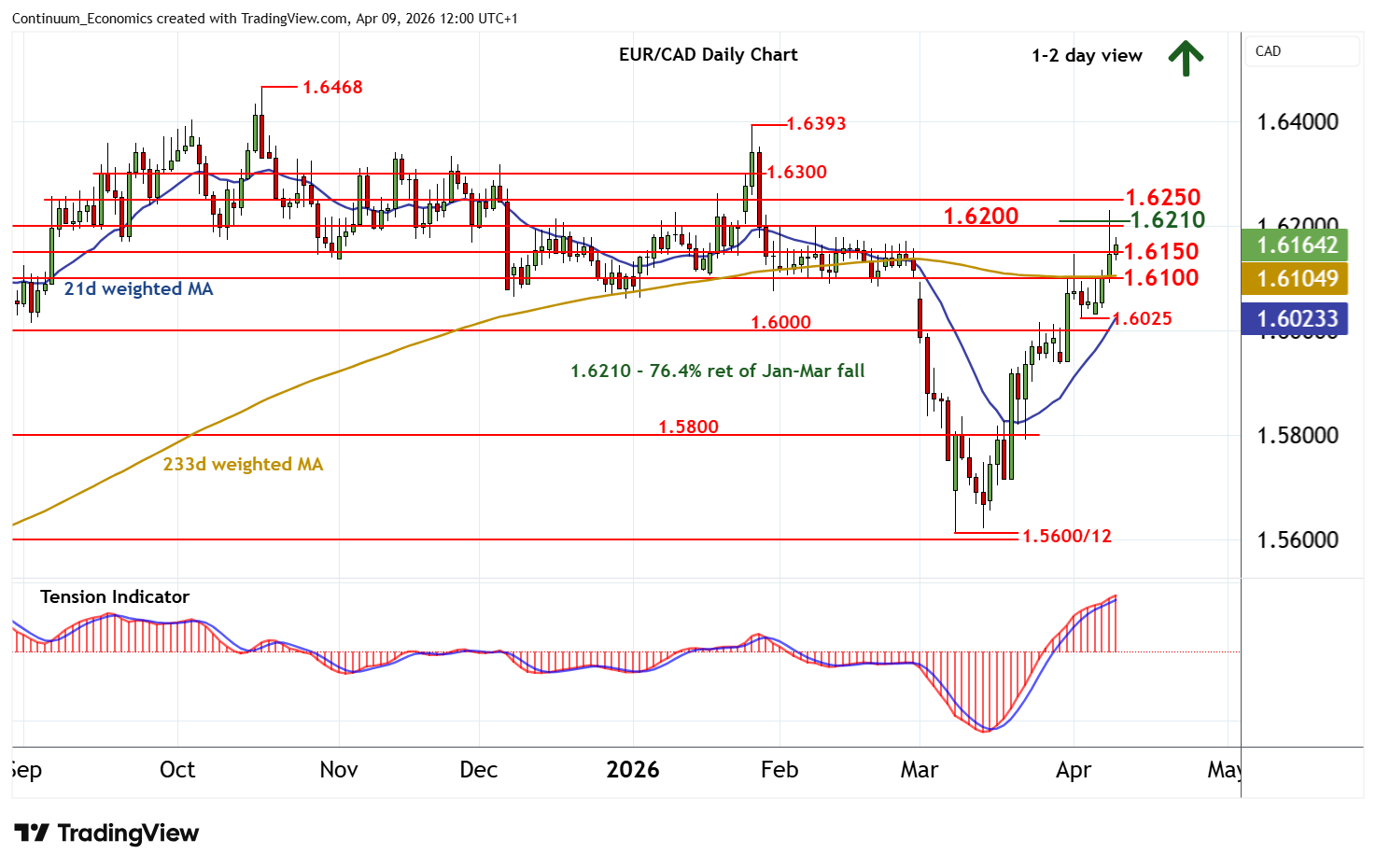Click the EUR/CAD Daily Chart title
Image resolution: width=1376 pixels, height=868 pixels.
708,54
